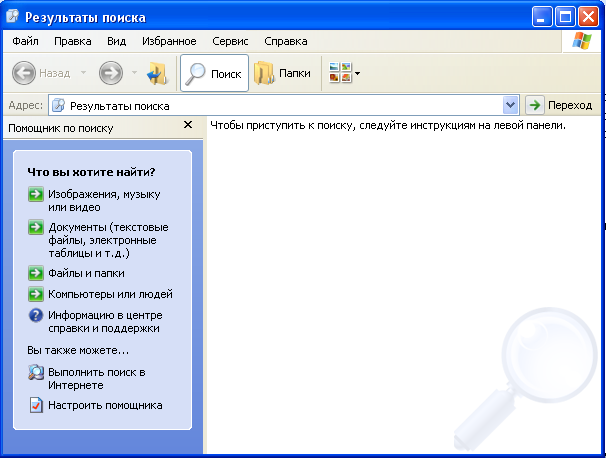Open the Избранное menu
Screen dimensions: 606x458
pos(169,41)
